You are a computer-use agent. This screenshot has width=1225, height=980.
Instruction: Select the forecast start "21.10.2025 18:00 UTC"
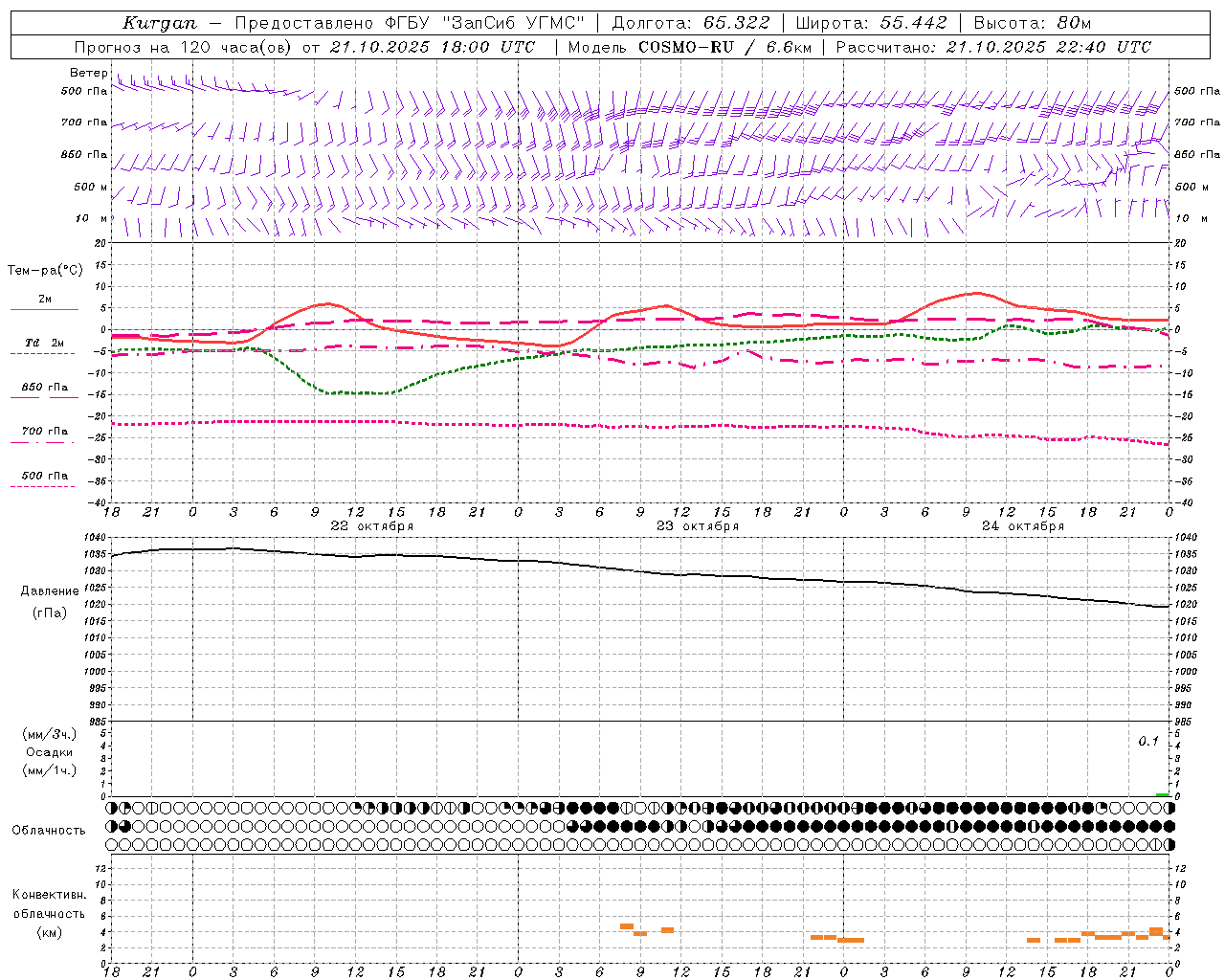[433, 47]
